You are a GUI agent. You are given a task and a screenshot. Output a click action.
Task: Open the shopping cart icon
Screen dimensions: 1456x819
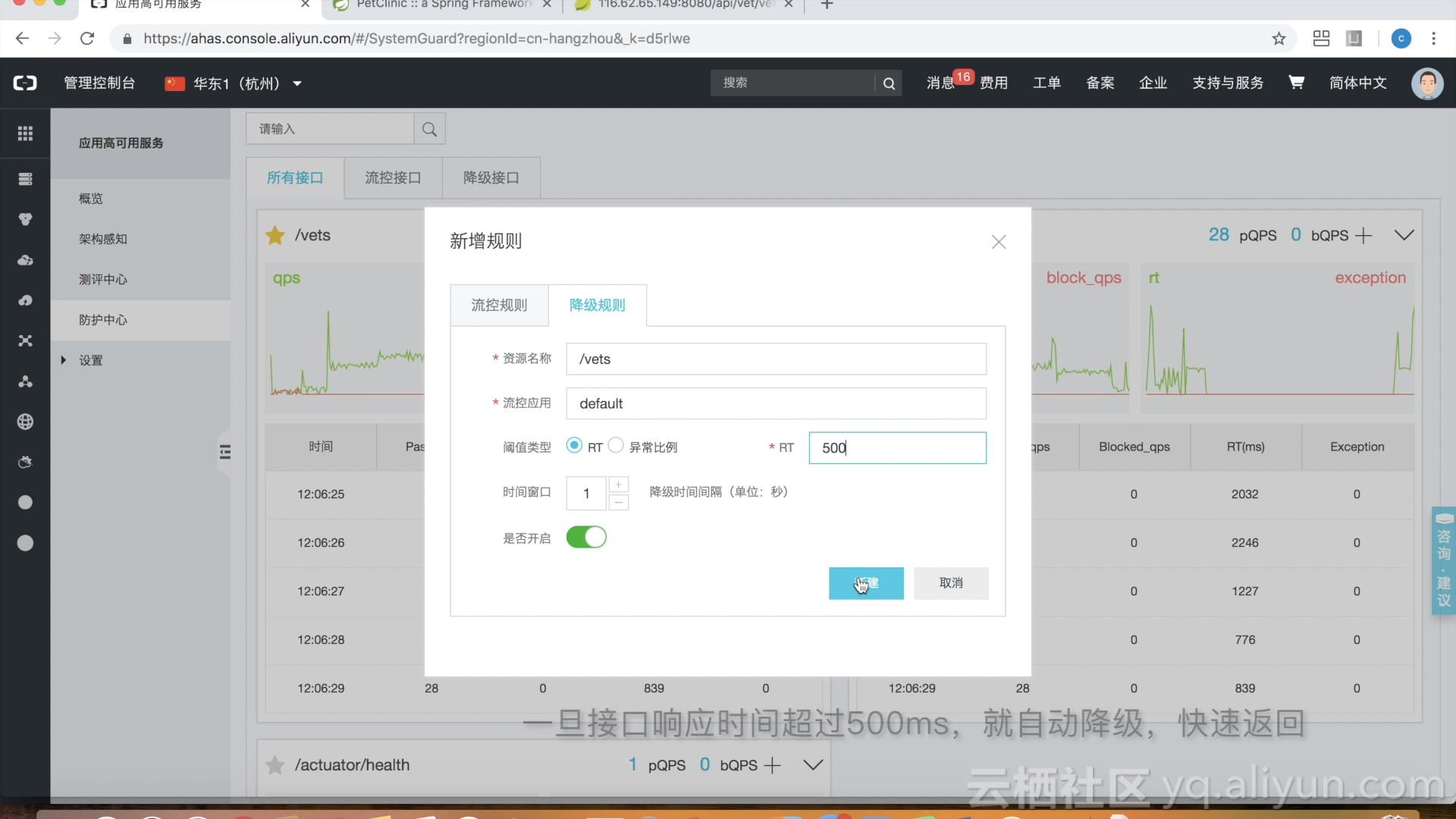[x=1296, y=83]
